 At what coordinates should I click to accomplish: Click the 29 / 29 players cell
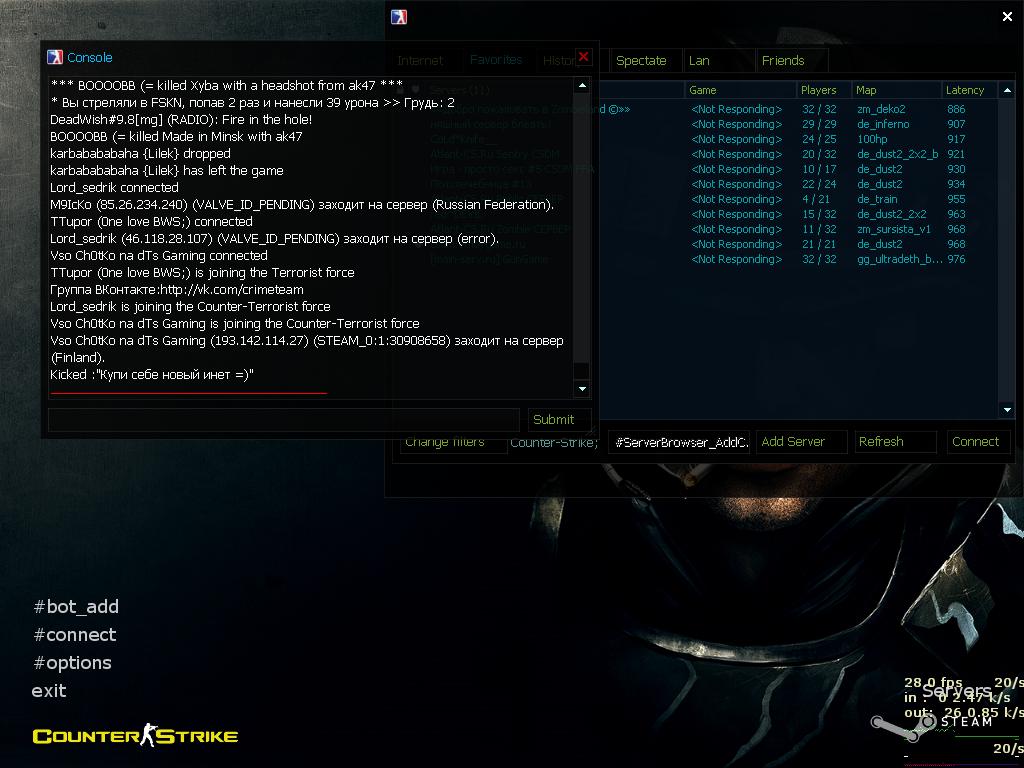(819, 124)
